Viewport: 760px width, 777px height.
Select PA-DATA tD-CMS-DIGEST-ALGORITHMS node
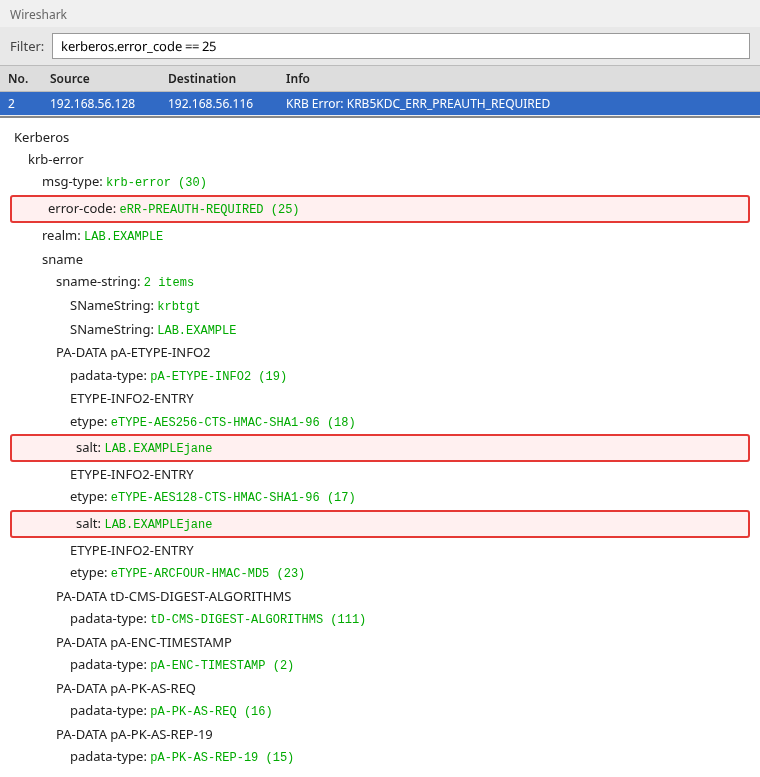coord(173,597)
